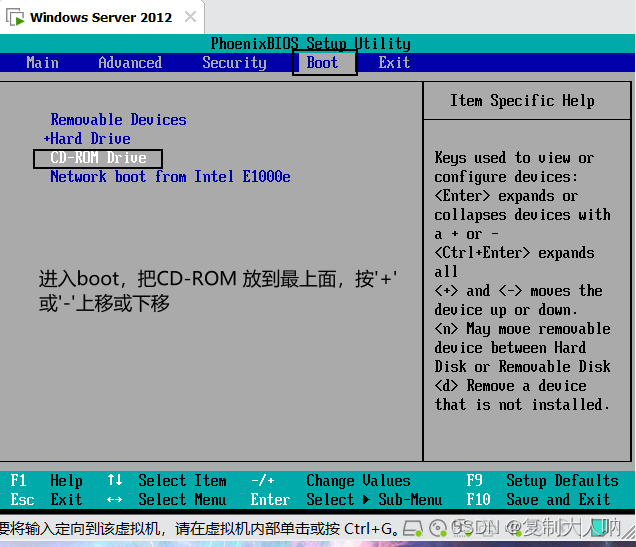Open the Advanced BIOS menu
The width and height of the screenshot is (636, 547).
[130, 63]
